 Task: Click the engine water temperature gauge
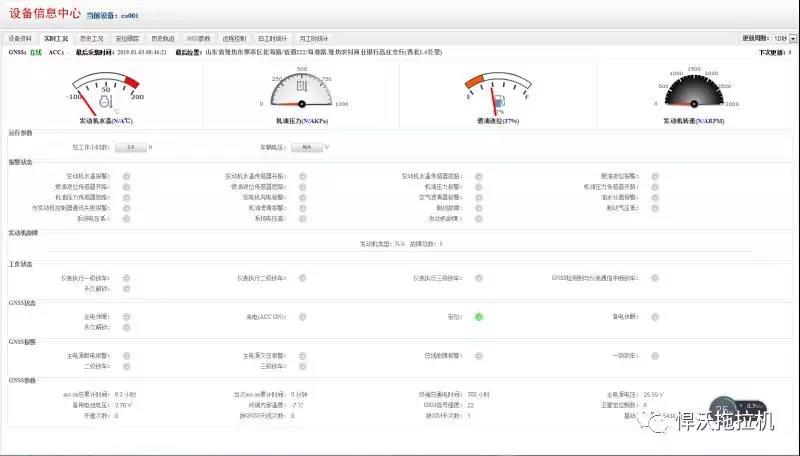(106, 90)
